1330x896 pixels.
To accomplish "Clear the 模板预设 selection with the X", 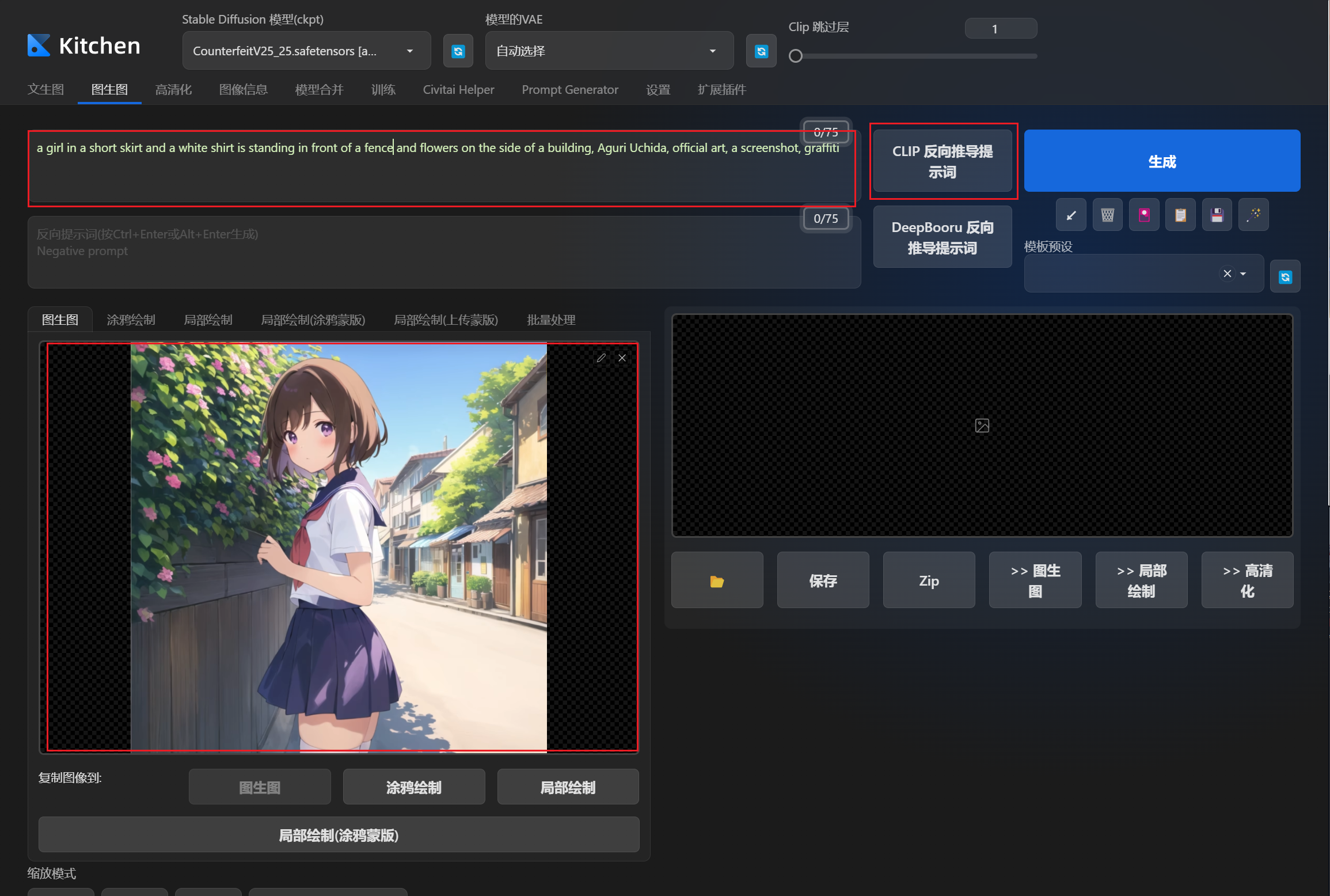I will (x=1227, y=274).
